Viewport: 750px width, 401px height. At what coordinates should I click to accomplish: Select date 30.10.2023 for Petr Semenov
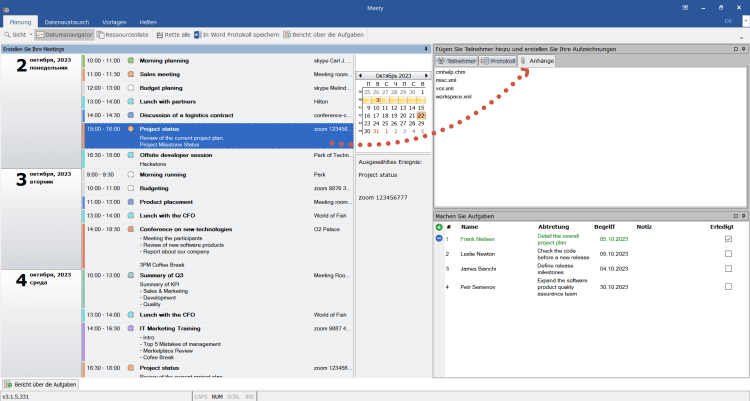click(x=614, y=287)
